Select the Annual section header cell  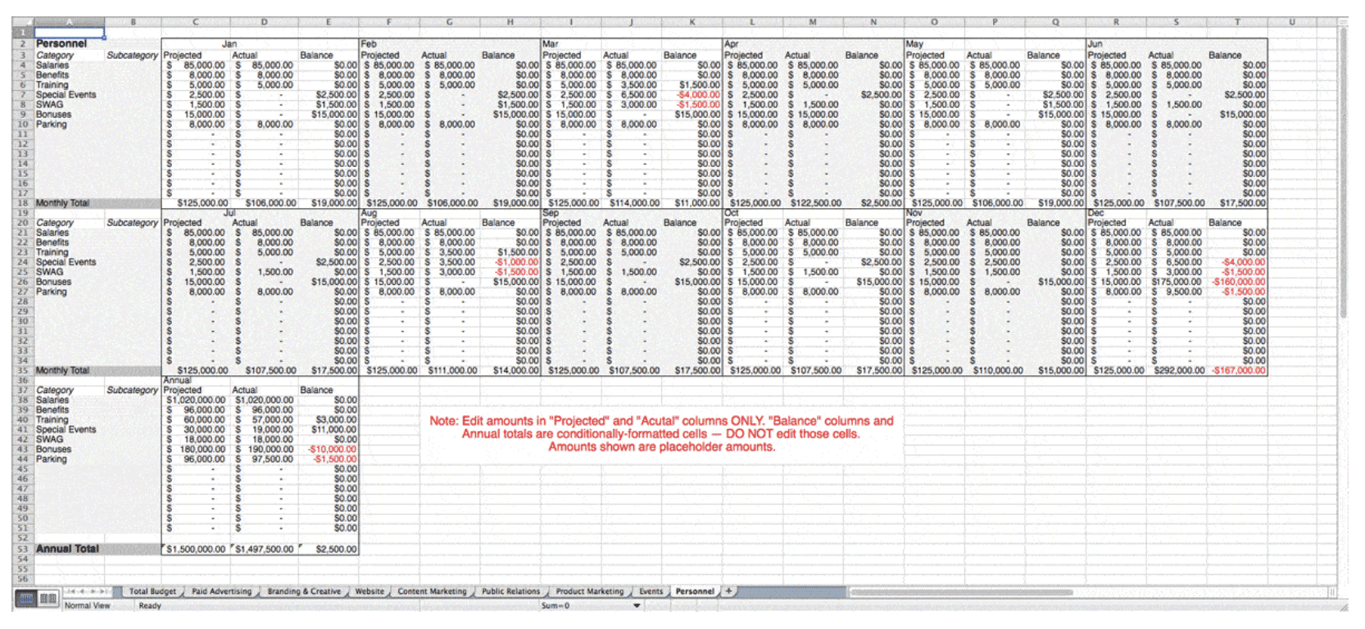coord(195,380)
